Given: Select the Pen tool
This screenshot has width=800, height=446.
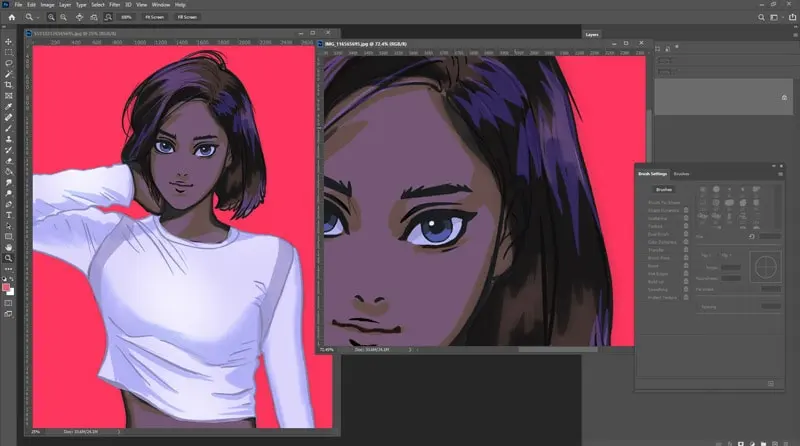Looking at the screenshot, I should [x=8, y=204].
